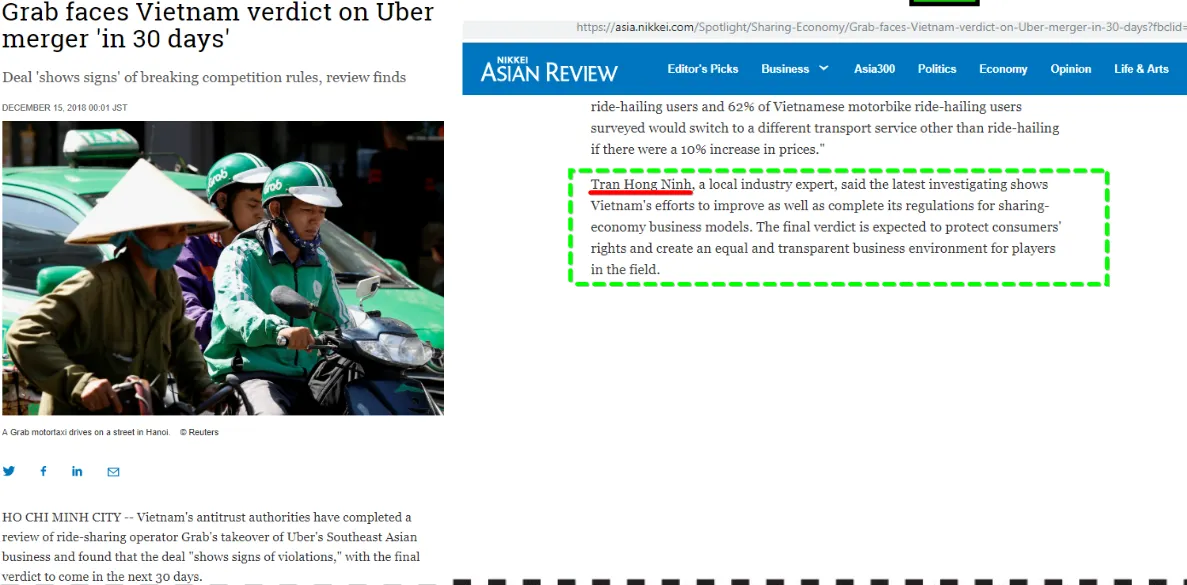
Task: Go to Economy section
Action: [1003, 69]
